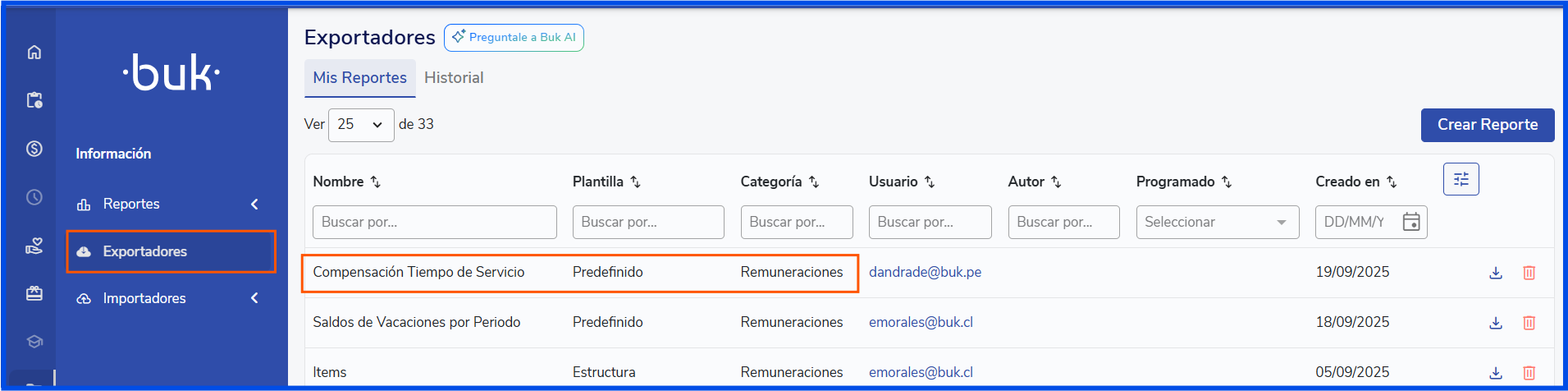Open the dollar coin sidebar icon
This screenshot has height=391, width=1568.
click(x=34, y=149)
